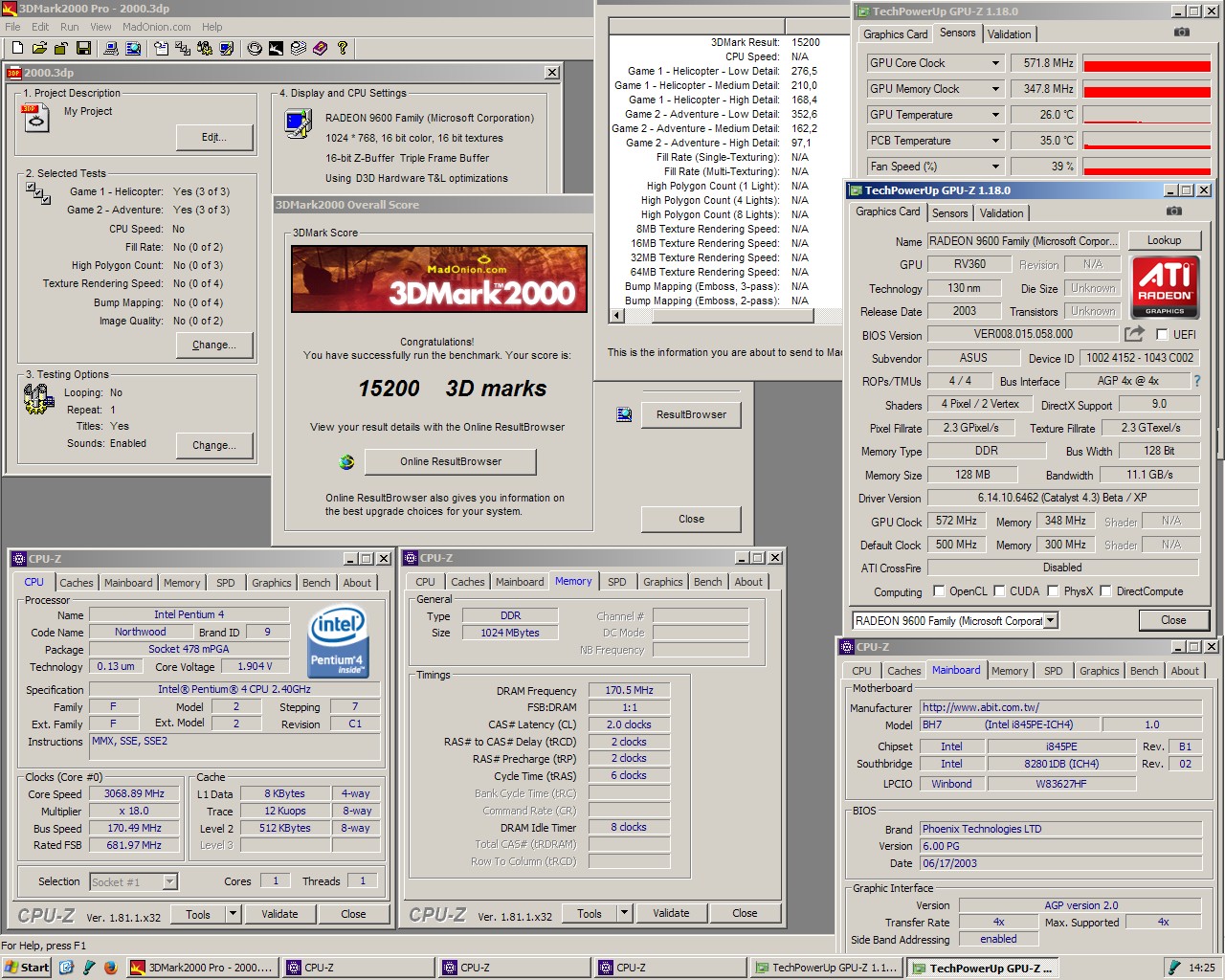Toggle the OpenCL computing checkbox
1225x980 pixels.
pyautogui.click(x=939, y=591)
